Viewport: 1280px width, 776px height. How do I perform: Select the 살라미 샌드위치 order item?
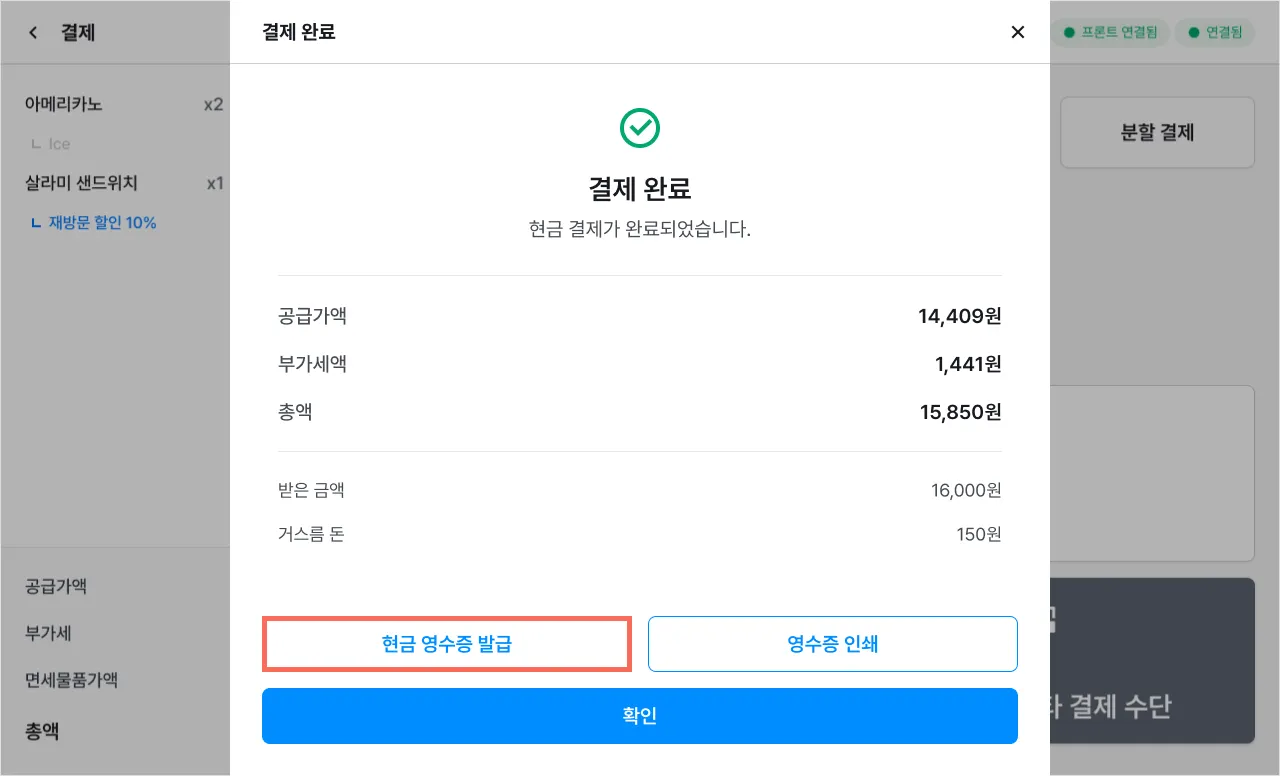tap(81, 183)
